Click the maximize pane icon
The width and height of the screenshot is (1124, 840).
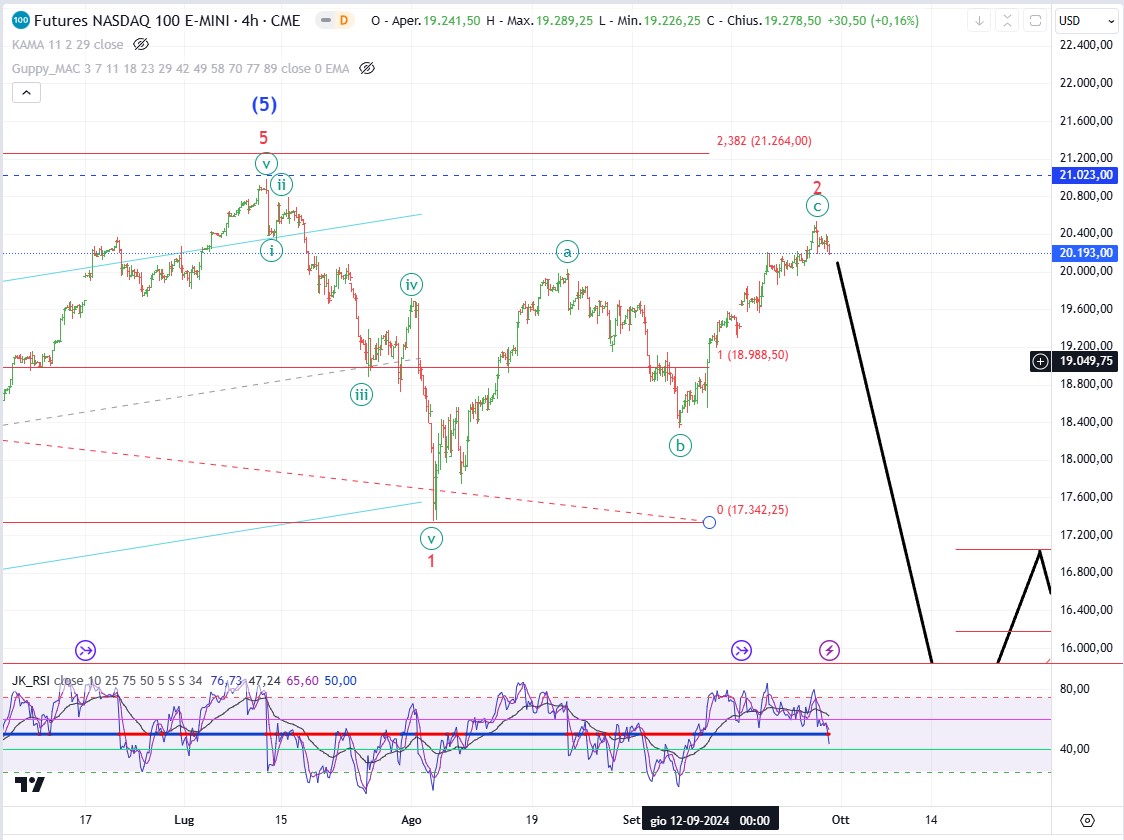1035,21
